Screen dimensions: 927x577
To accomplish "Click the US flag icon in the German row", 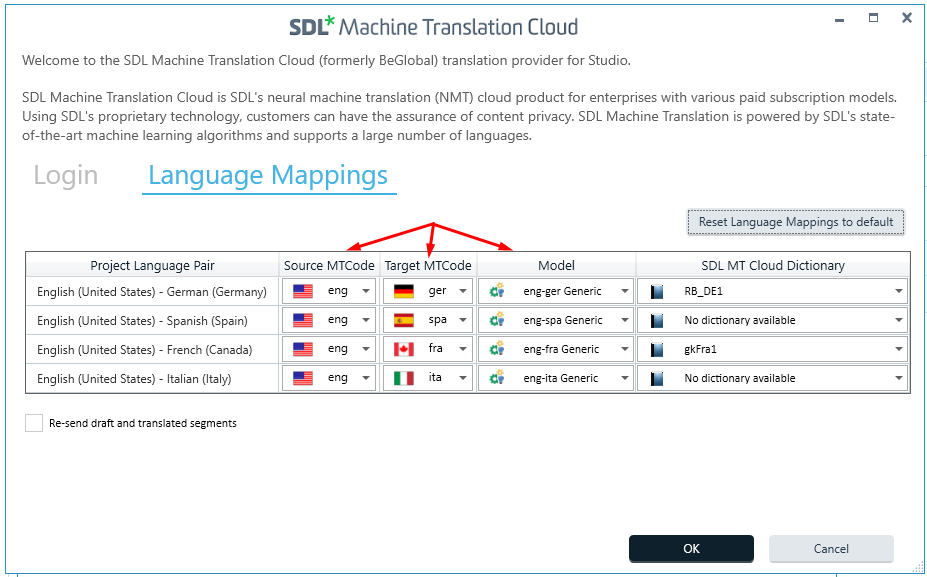I will [x=303, y=291].
